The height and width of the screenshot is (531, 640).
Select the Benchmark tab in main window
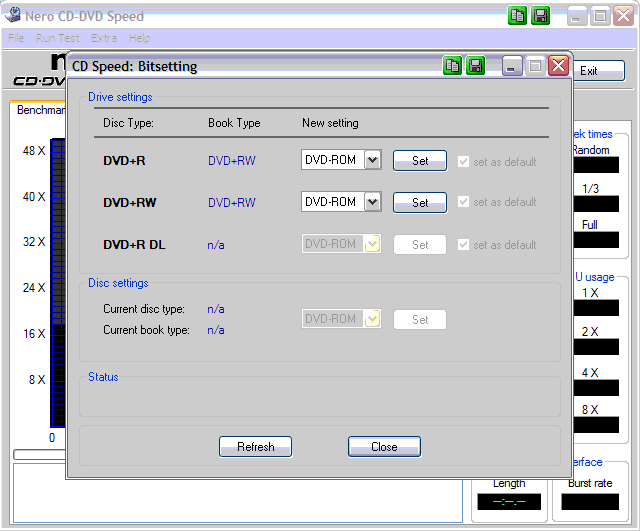click(40, 110)
